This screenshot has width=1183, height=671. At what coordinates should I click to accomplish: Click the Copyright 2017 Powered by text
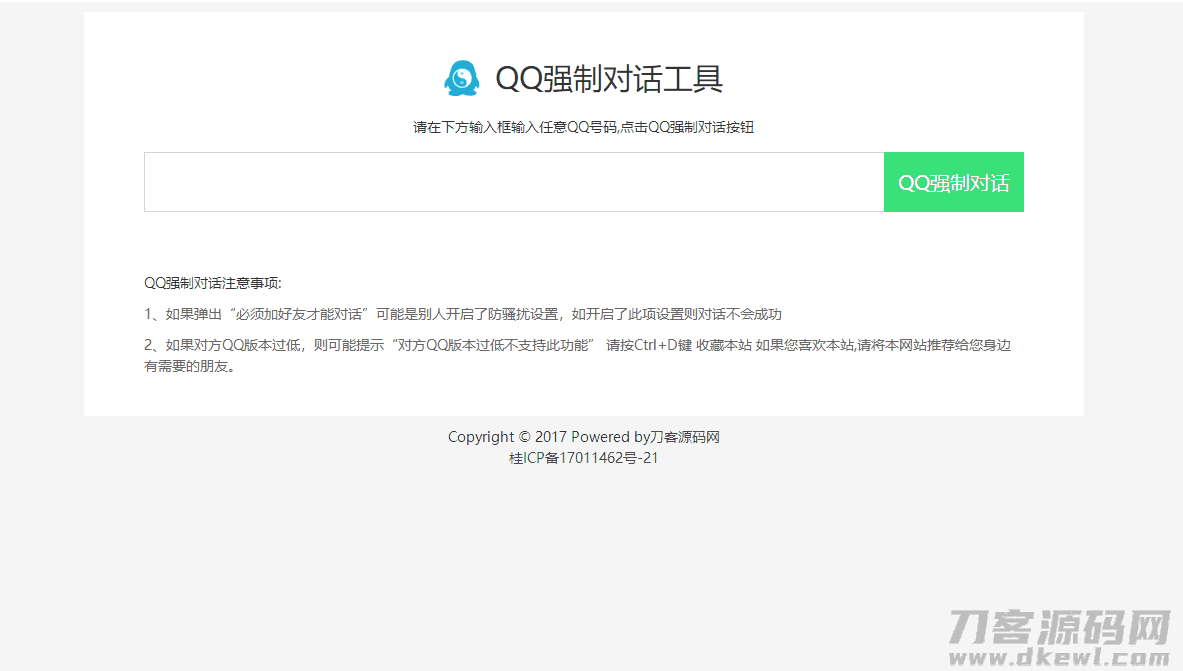click(583, 437)
